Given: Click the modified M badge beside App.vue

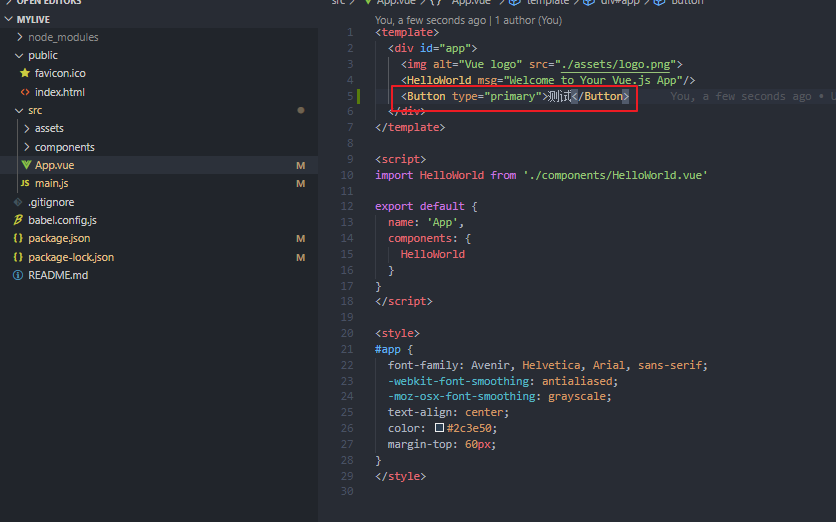Looking at the screenshot, I should tap(301, 165).
